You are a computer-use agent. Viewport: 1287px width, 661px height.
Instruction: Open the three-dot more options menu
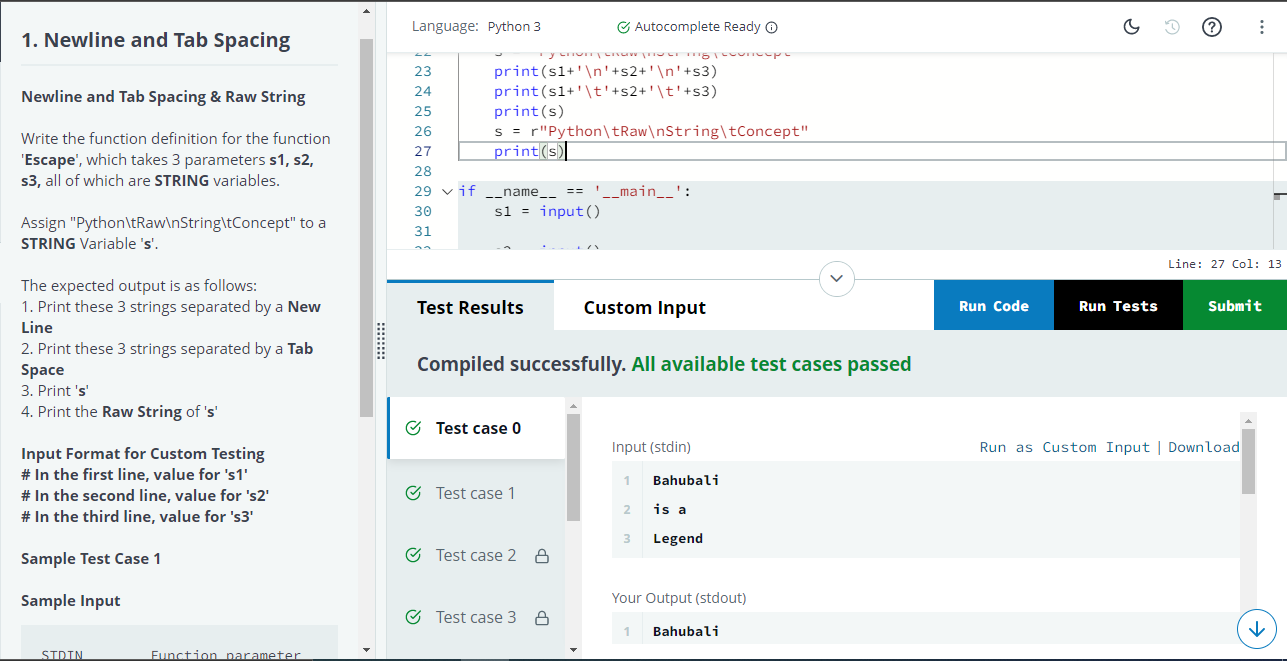pos(1262,27)
